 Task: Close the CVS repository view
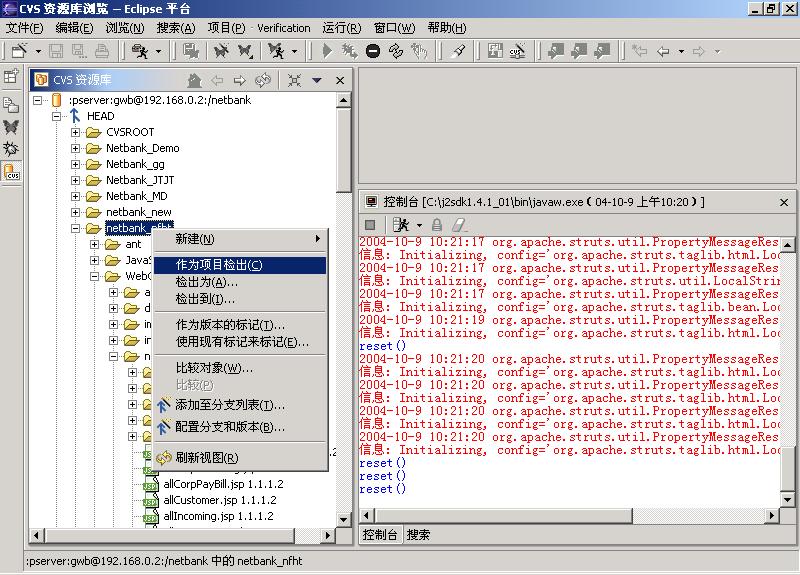(340, 80)
